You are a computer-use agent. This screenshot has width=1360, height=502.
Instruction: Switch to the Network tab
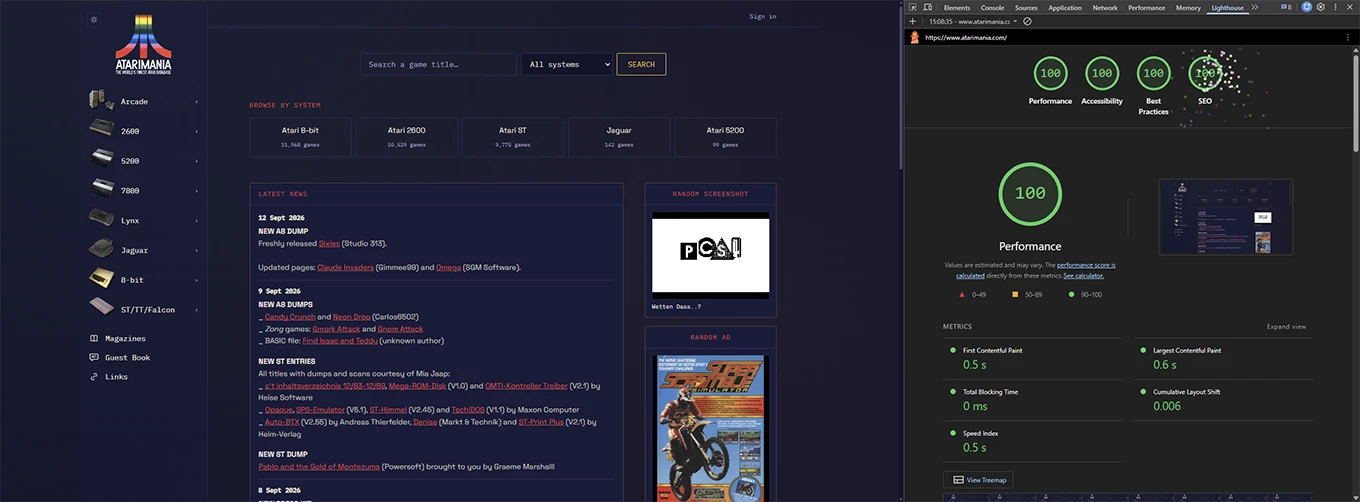point(1105,7)
